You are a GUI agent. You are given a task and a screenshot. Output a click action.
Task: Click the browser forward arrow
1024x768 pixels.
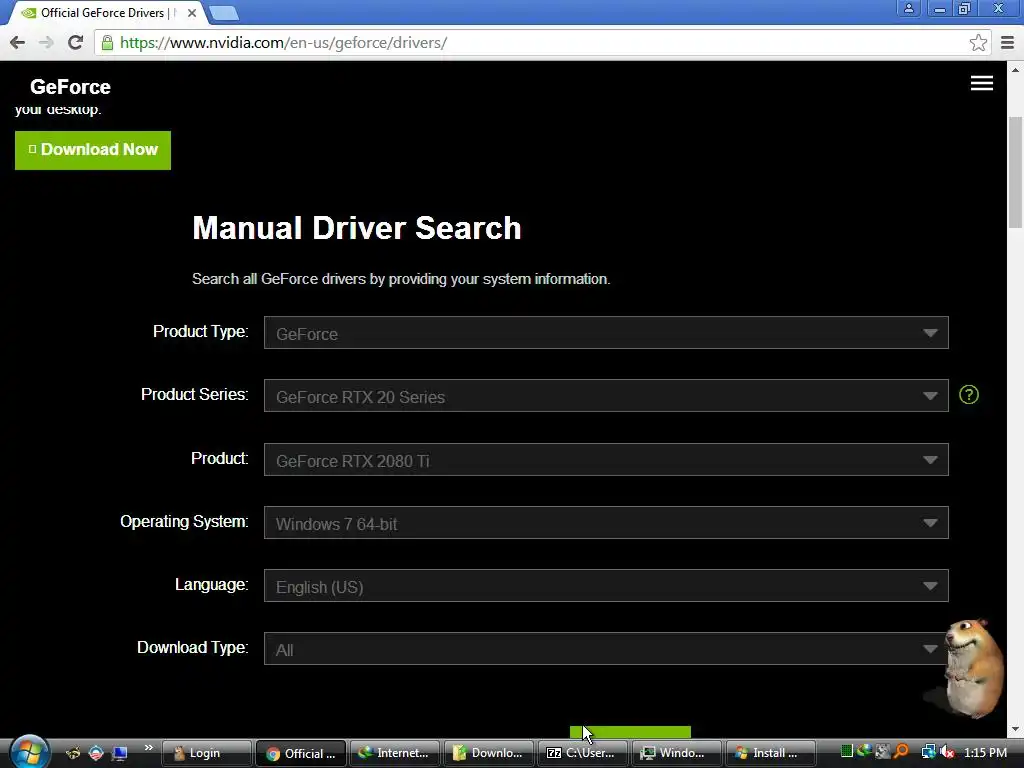click(x=46, y=43)
